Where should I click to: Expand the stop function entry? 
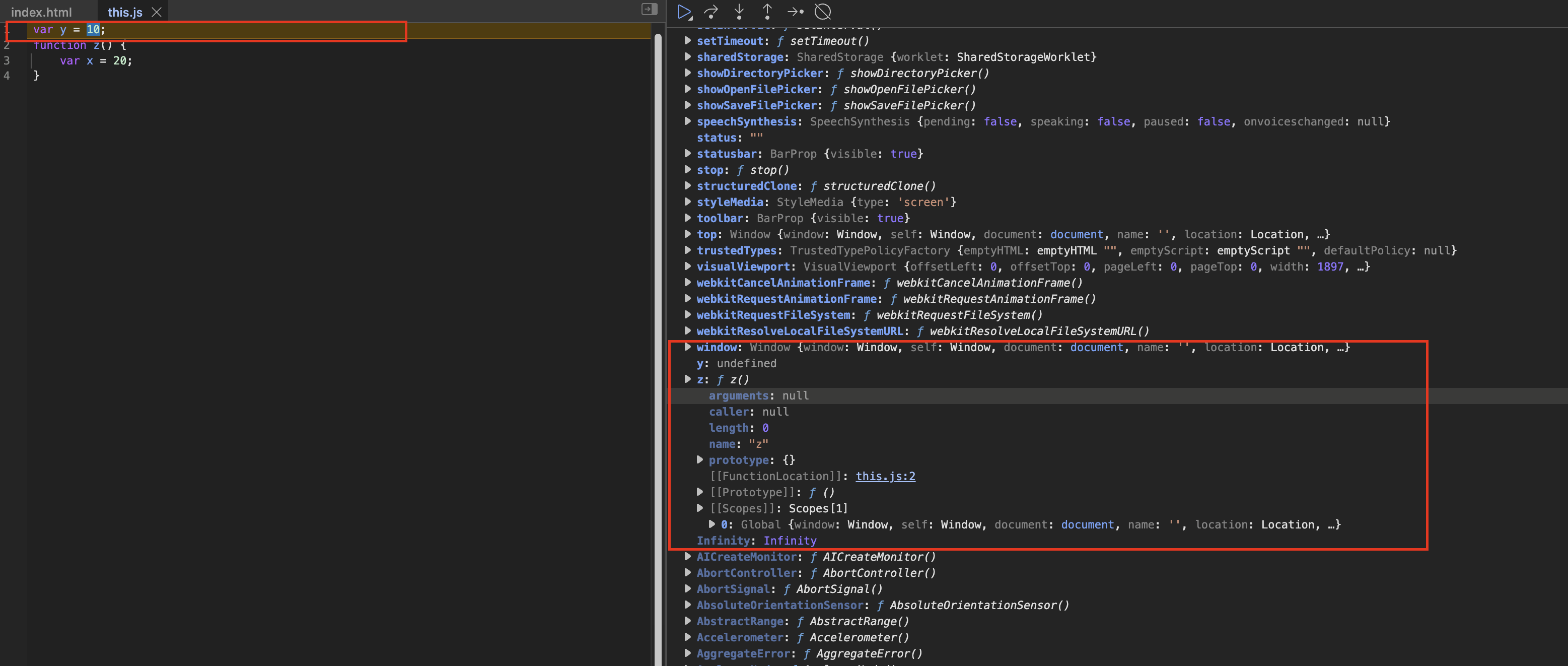[x=687, y=170]
